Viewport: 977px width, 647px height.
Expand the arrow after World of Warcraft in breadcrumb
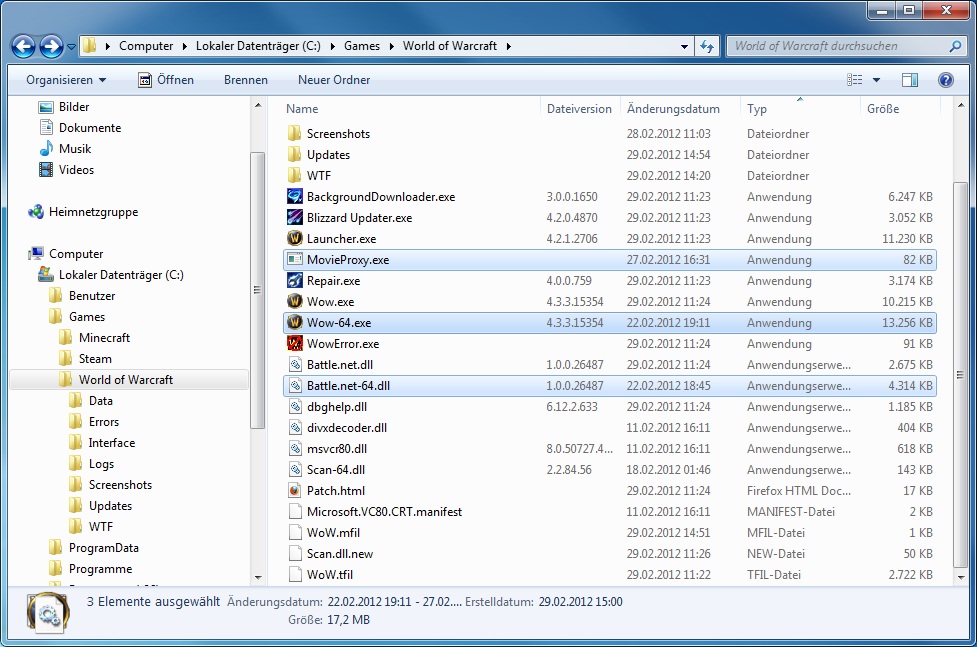click(508, 46)
